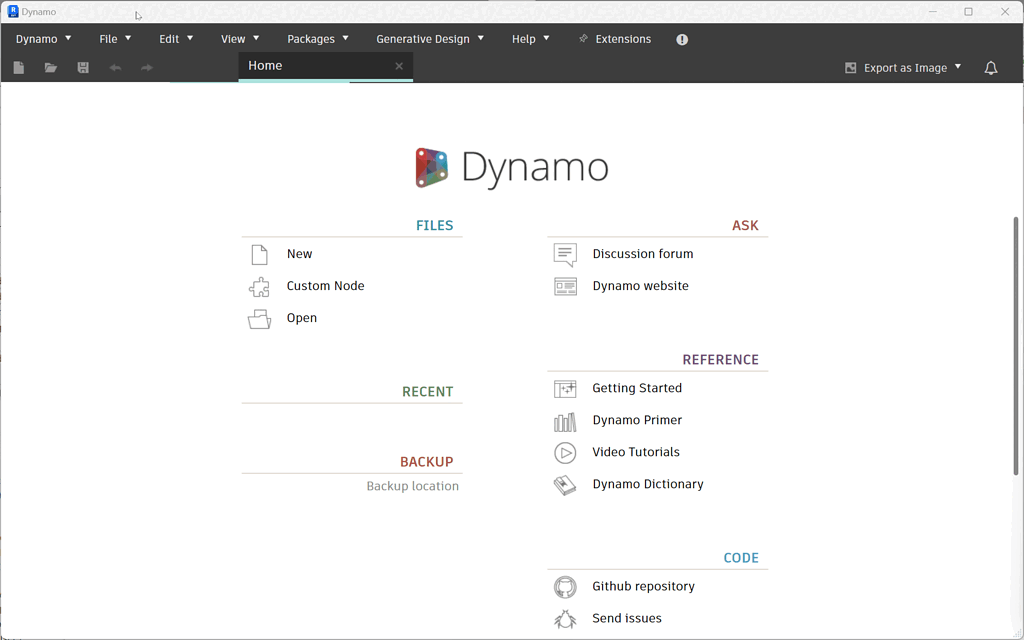
Task: Click the Redo arrow icon
Action: click(x=146, y=67)
